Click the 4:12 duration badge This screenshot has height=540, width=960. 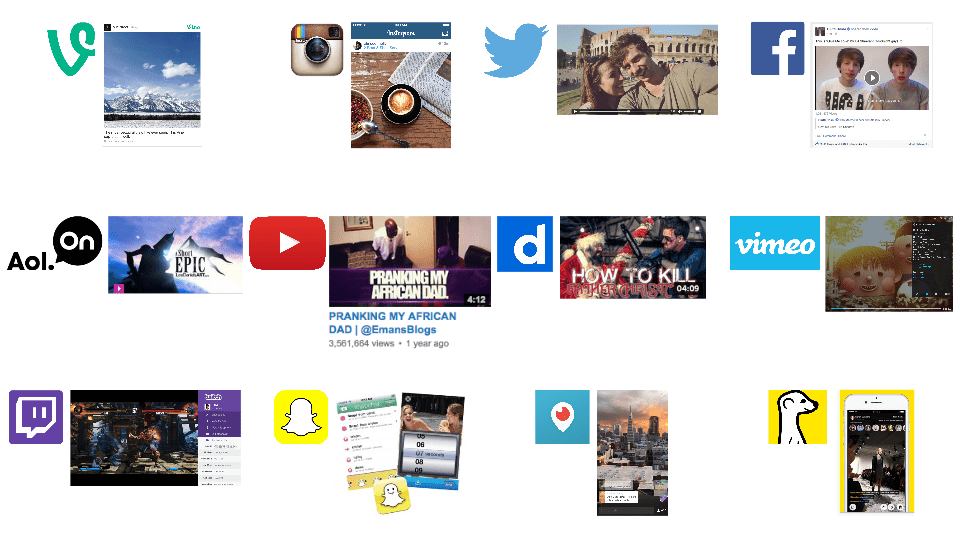click(476, 299)
